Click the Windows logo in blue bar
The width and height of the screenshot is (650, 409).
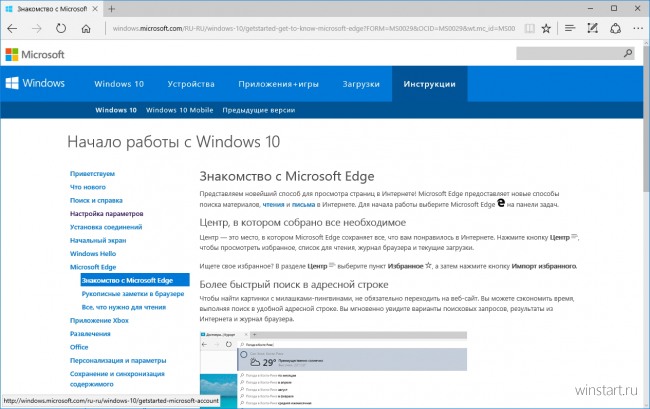click(35, 83)
